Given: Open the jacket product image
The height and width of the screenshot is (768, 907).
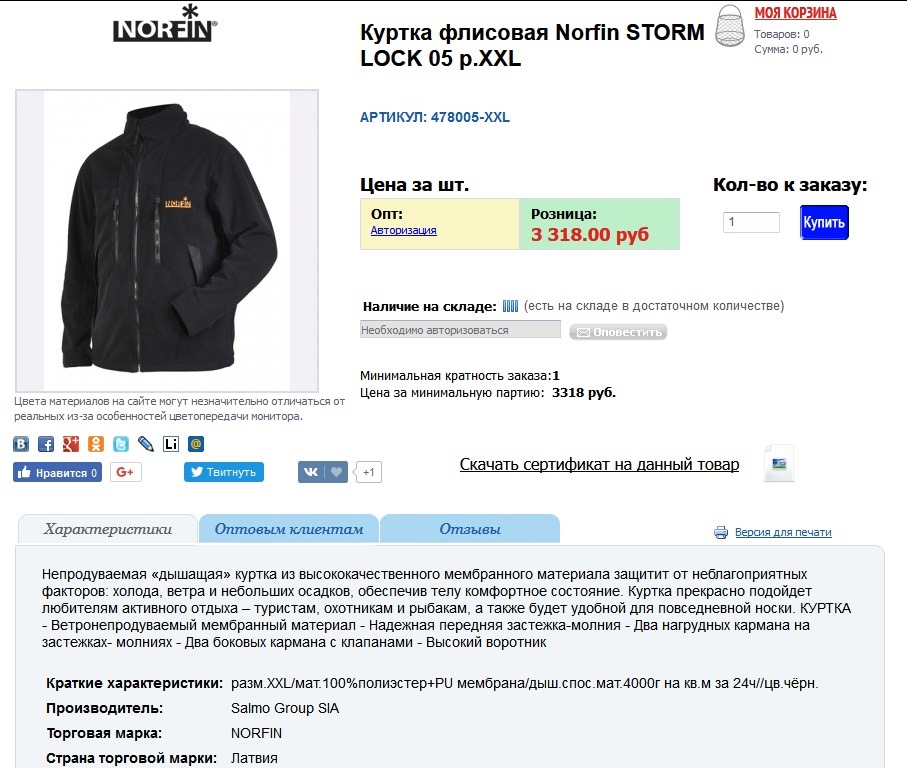Looking at the screenshot, I should pyautogui.click(x=167, y=241).
